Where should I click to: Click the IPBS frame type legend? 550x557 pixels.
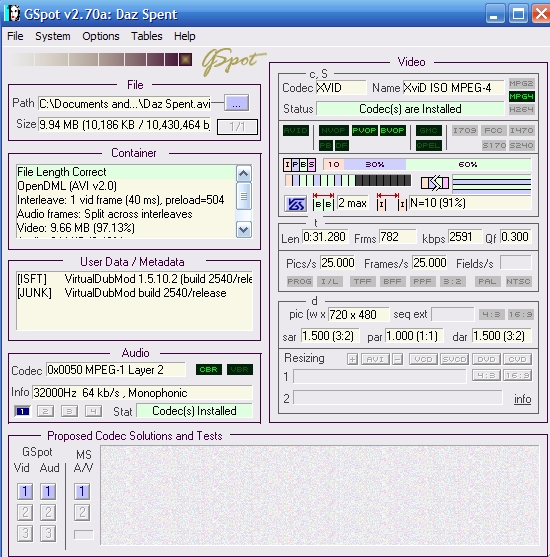point(299,164)
